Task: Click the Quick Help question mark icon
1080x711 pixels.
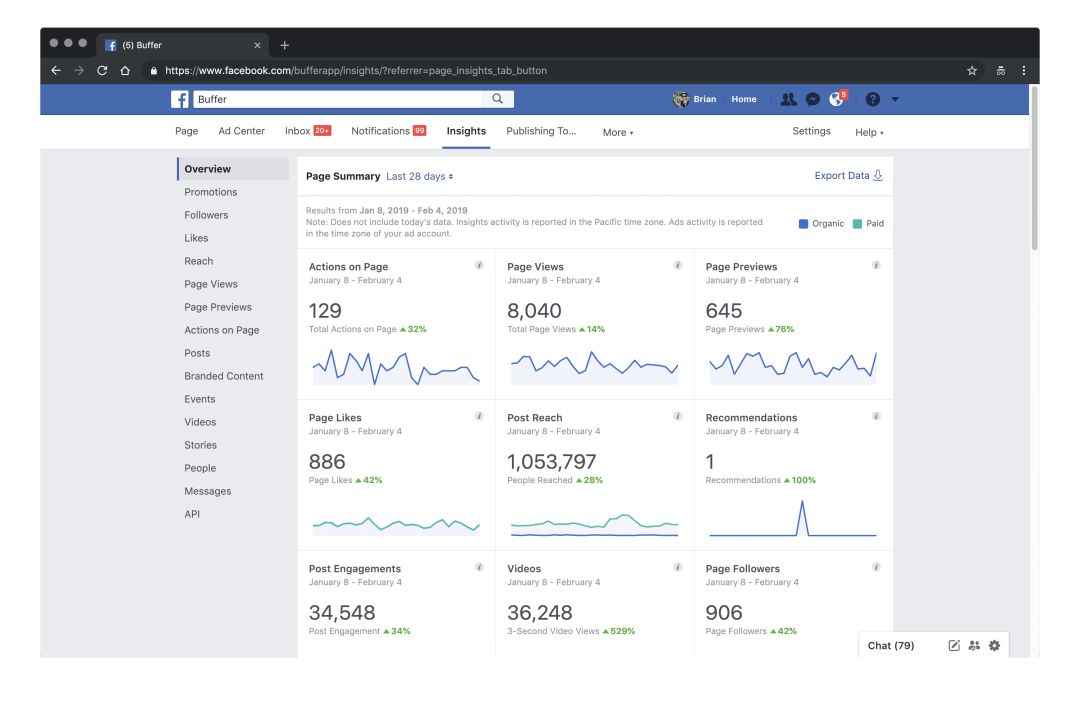Action: [x=872, y=99]
